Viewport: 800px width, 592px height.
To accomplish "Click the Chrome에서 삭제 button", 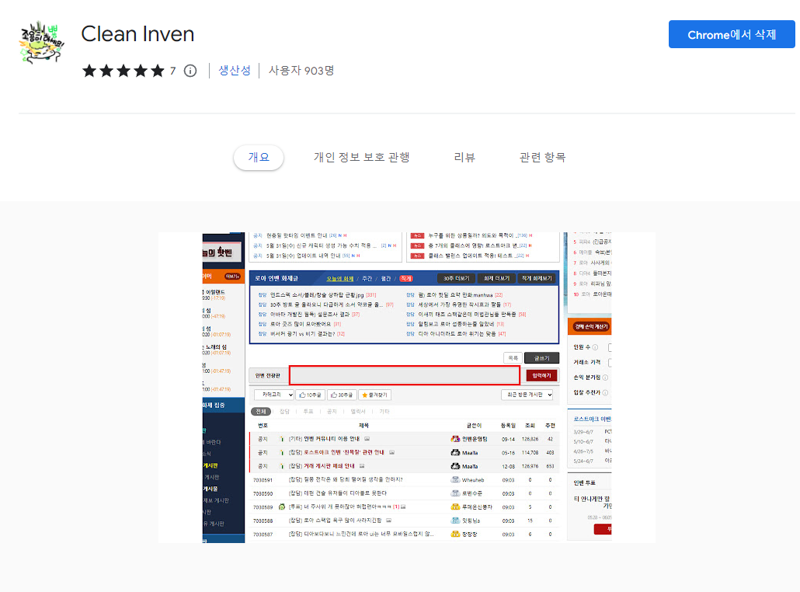I will [x=732, y=34].
